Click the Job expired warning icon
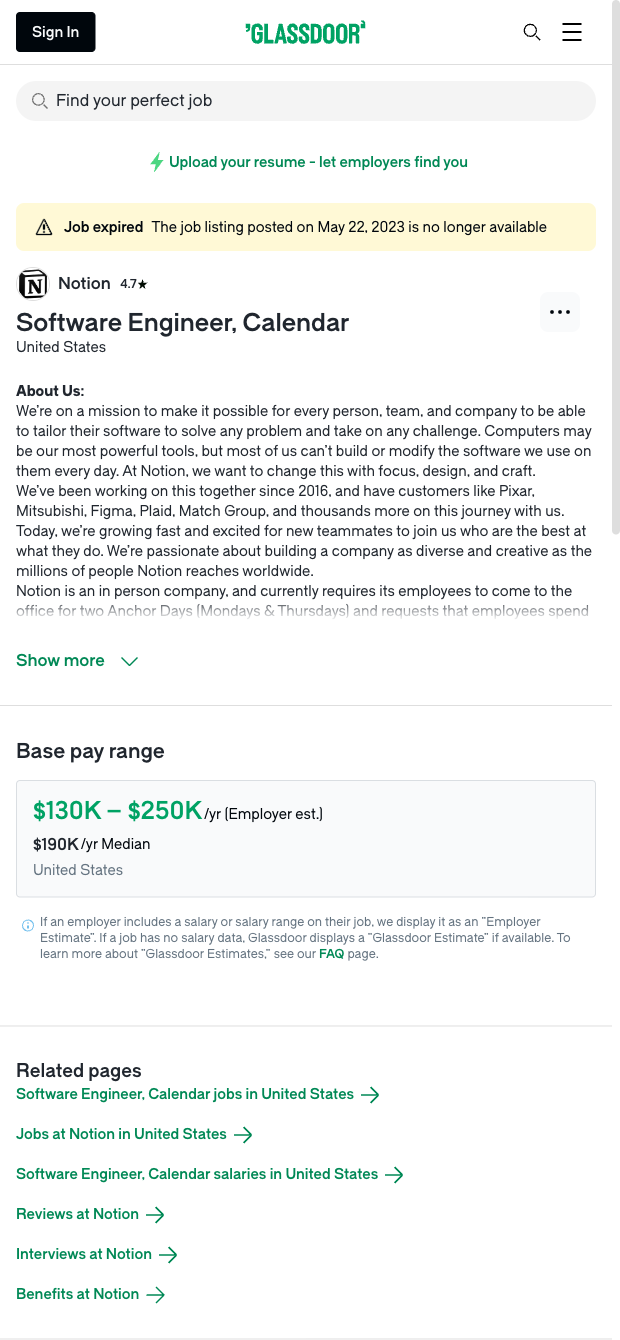 [44, 228]
